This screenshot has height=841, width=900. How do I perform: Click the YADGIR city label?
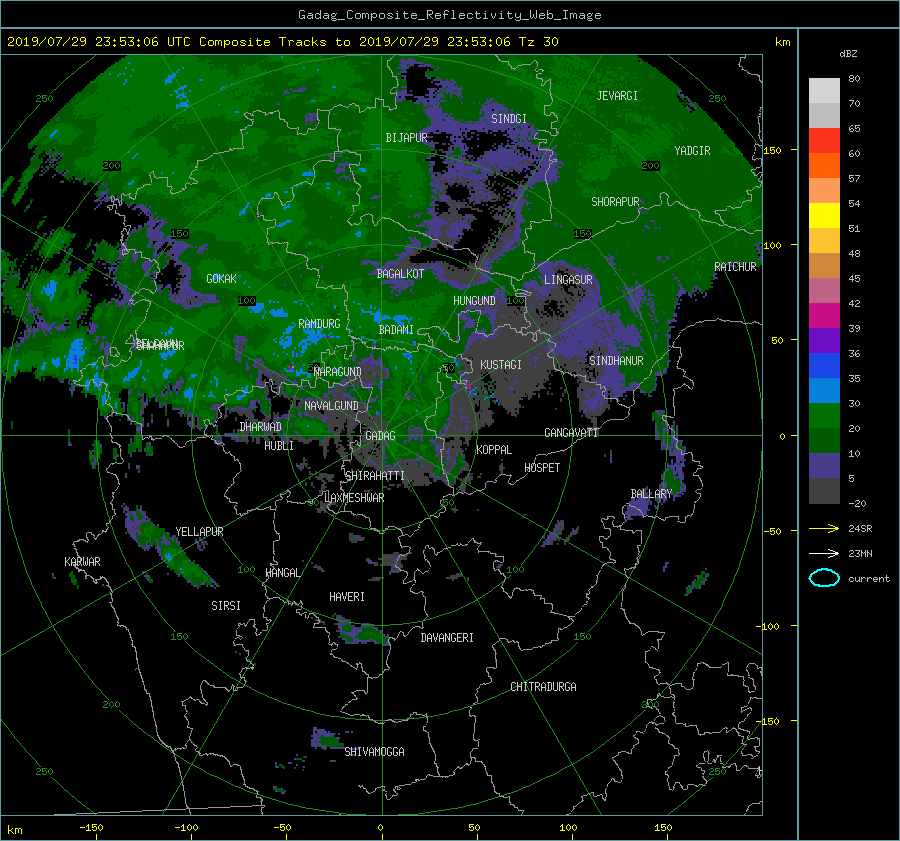pyautogui.click(x=692, y=151)
